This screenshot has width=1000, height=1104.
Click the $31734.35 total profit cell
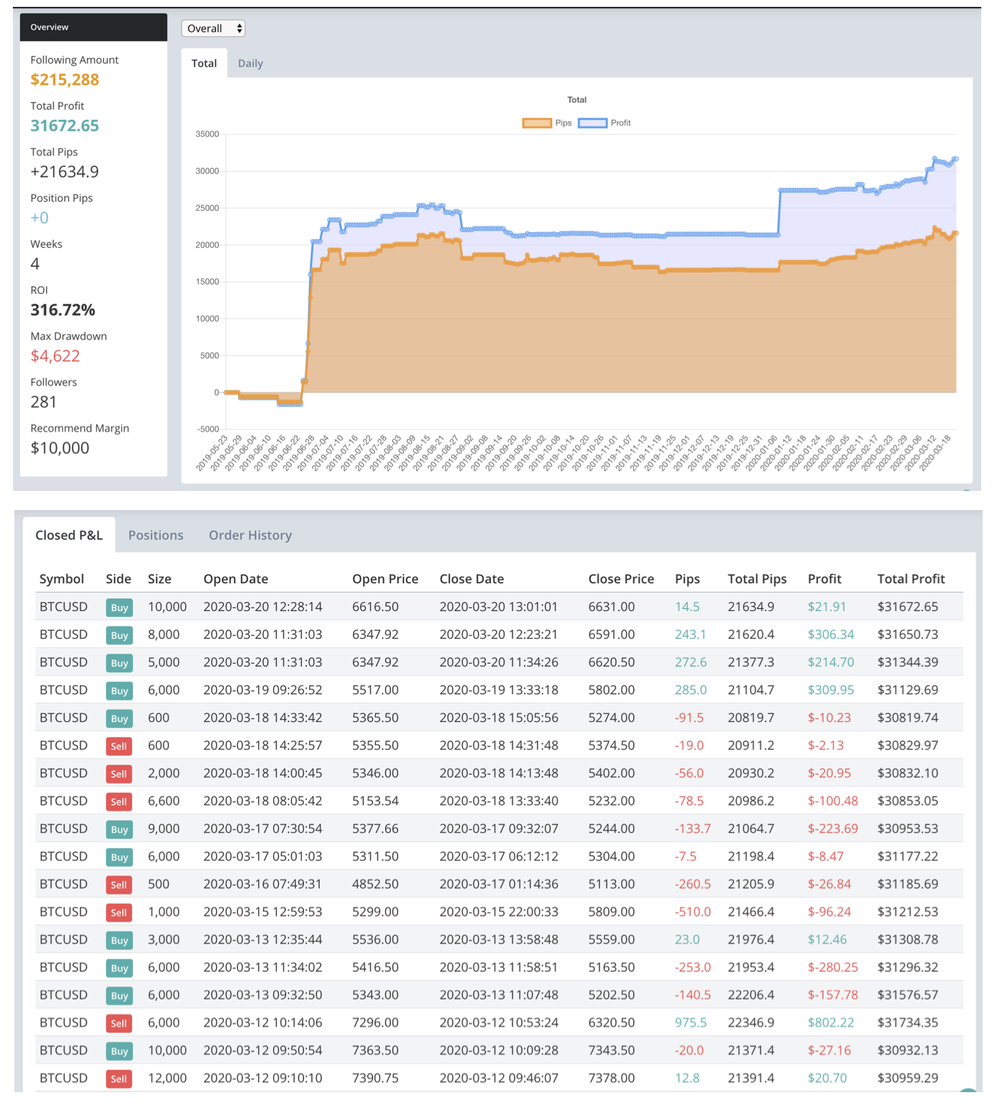click(908, 1022)
